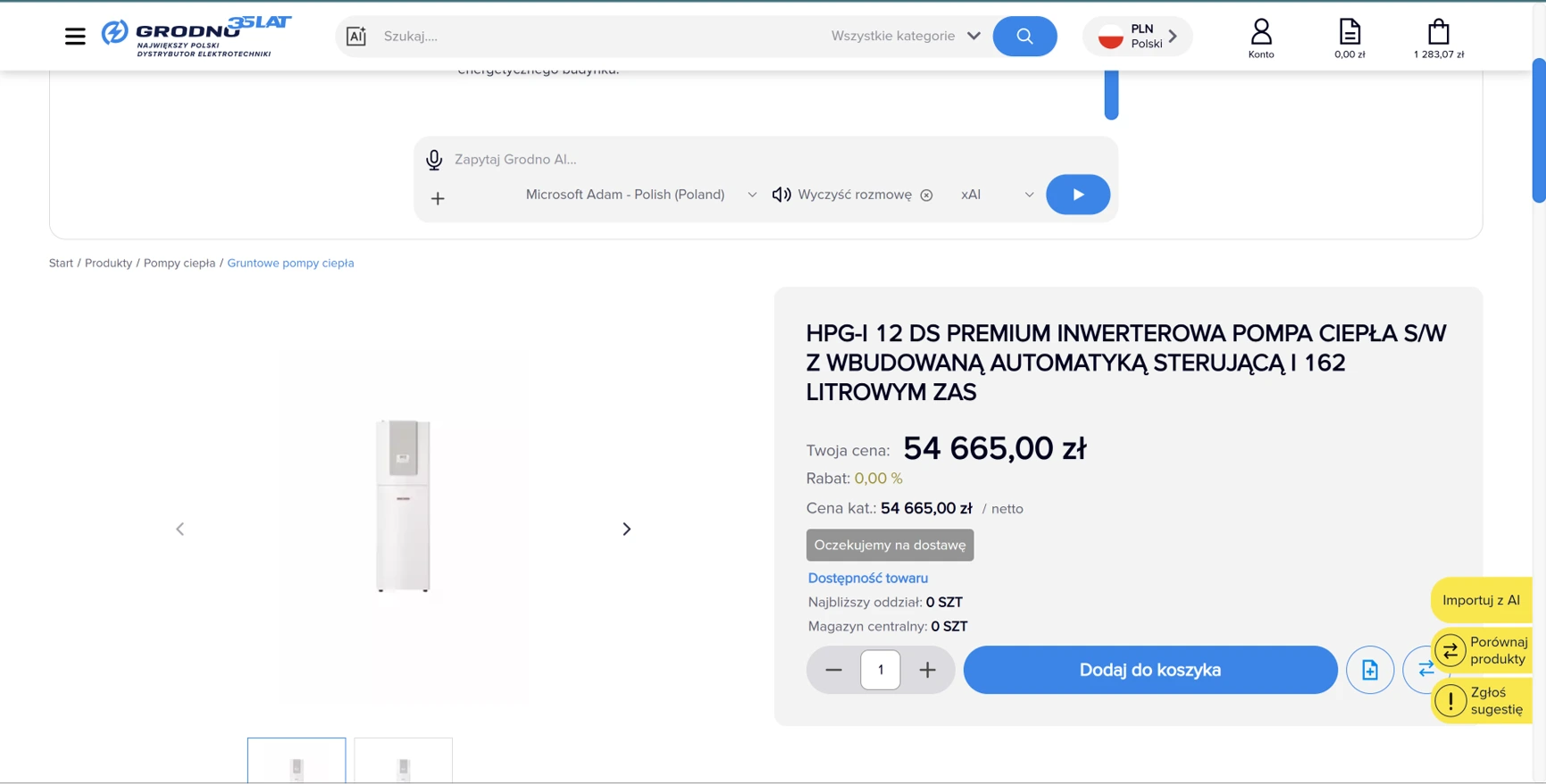Click the AI search icon in search bar

pos(356,37)
